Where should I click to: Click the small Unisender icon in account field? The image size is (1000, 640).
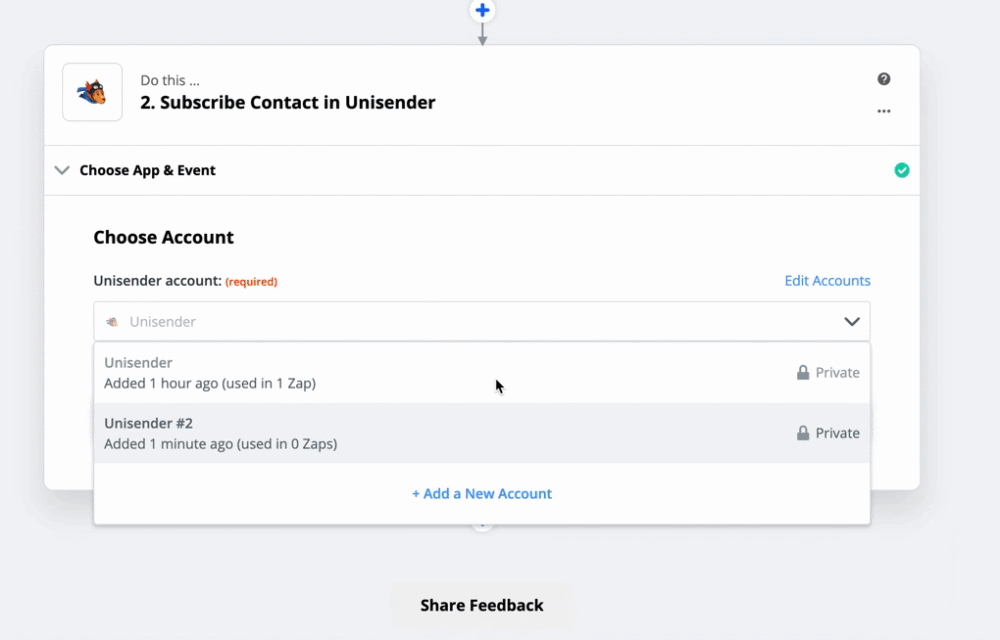coord(112,322)
